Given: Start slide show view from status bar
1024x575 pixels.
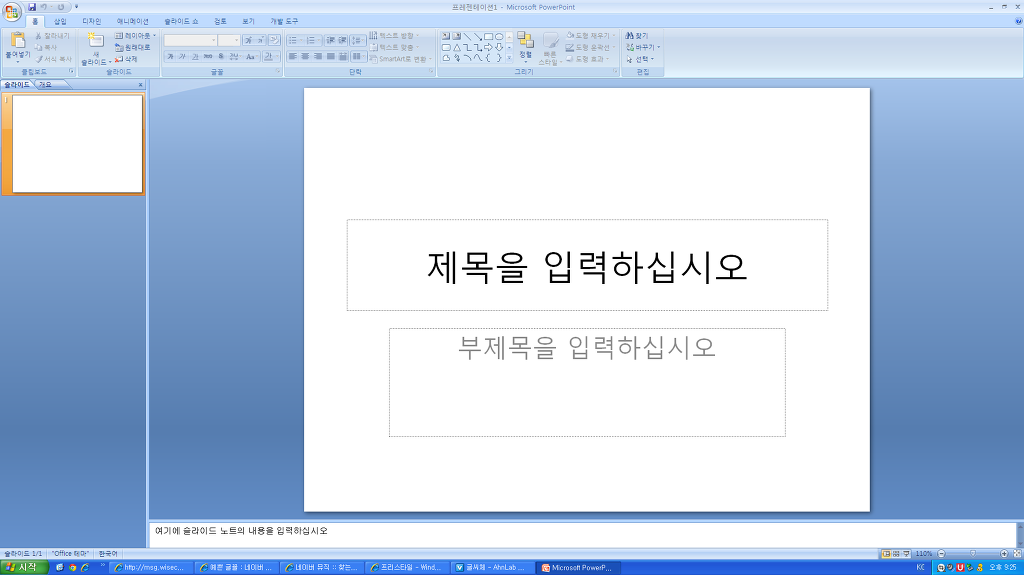Looking at the screenshot, I should click(906, 553).
